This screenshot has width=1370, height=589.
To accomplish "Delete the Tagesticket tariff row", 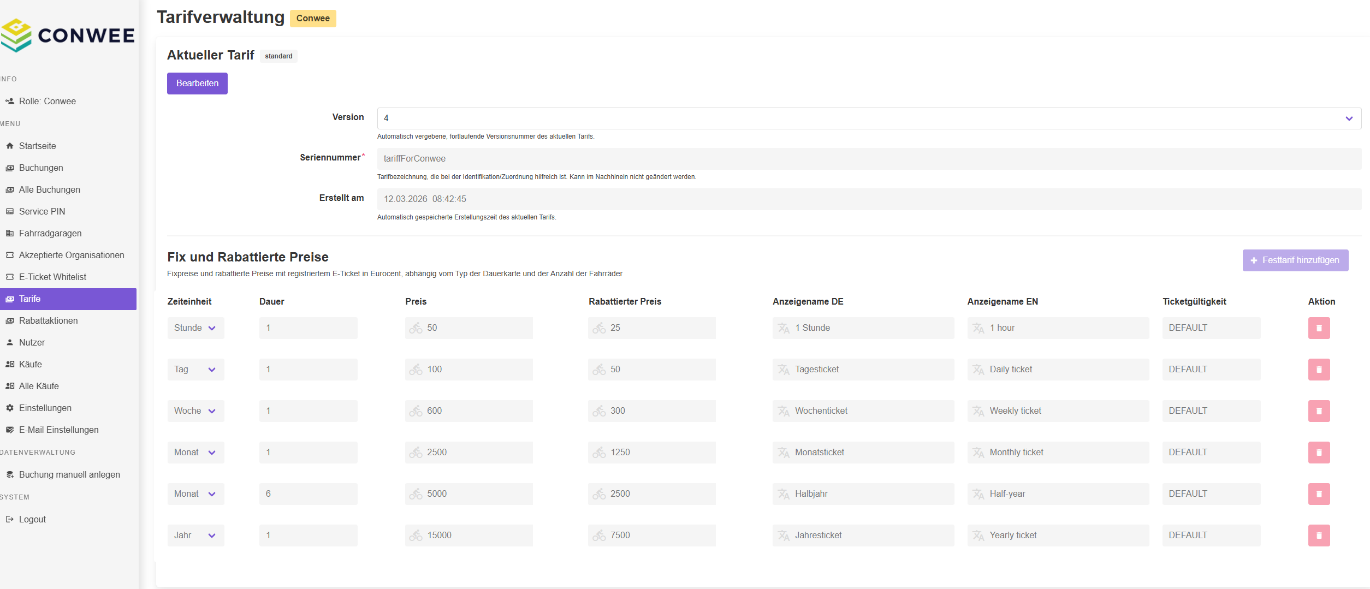I will coord(1319,369).
